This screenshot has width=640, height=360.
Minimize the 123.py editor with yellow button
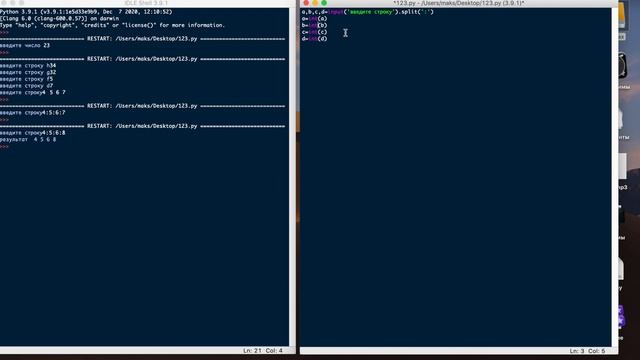(315, 3)
